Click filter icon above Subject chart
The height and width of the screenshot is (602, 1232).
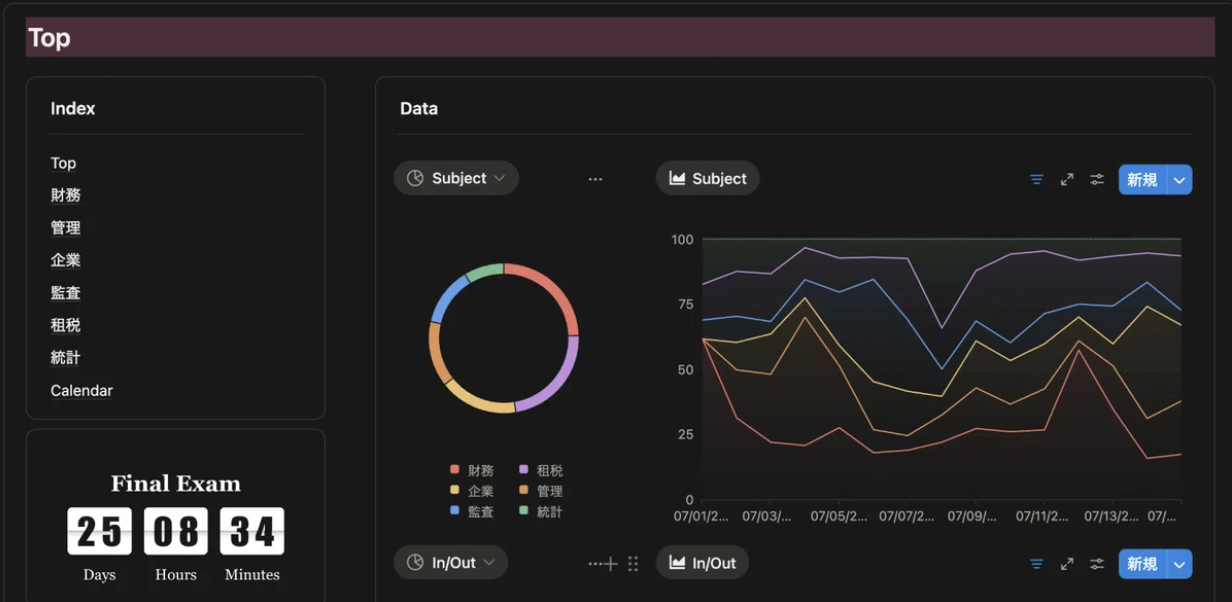click(x=1037, y=179)
